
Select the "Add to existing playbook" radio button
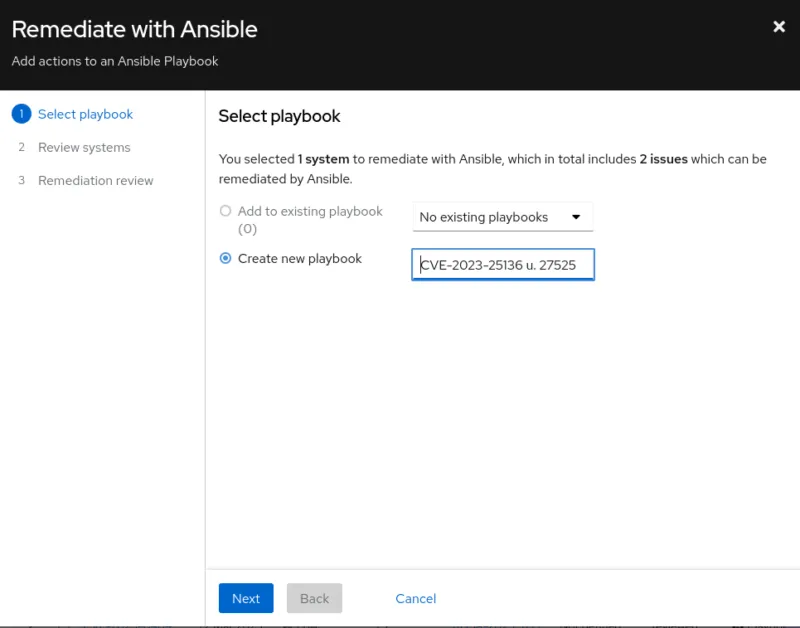pos(225,211)
